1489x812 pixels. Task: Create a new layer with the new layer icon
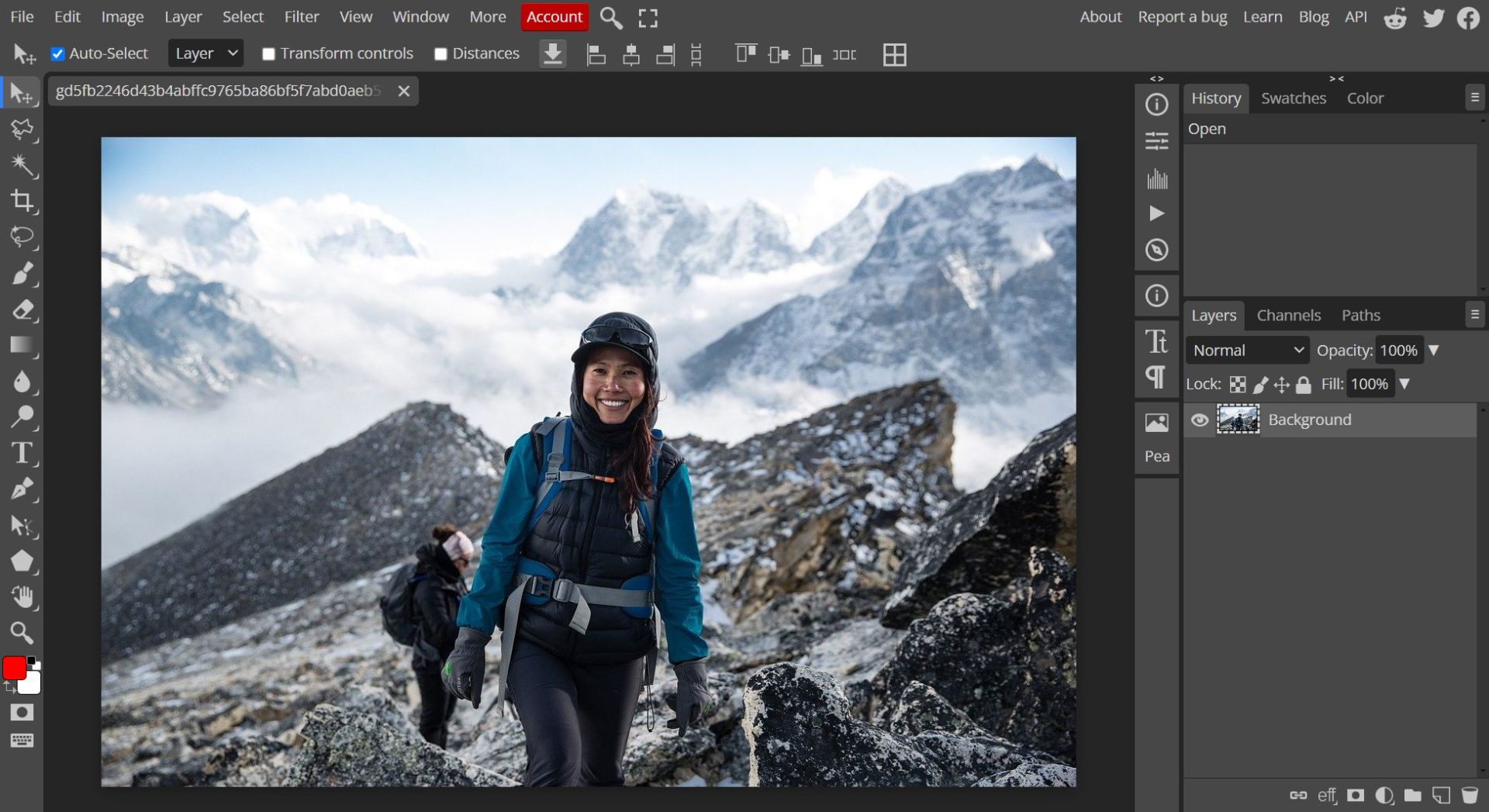point(1440,794)
